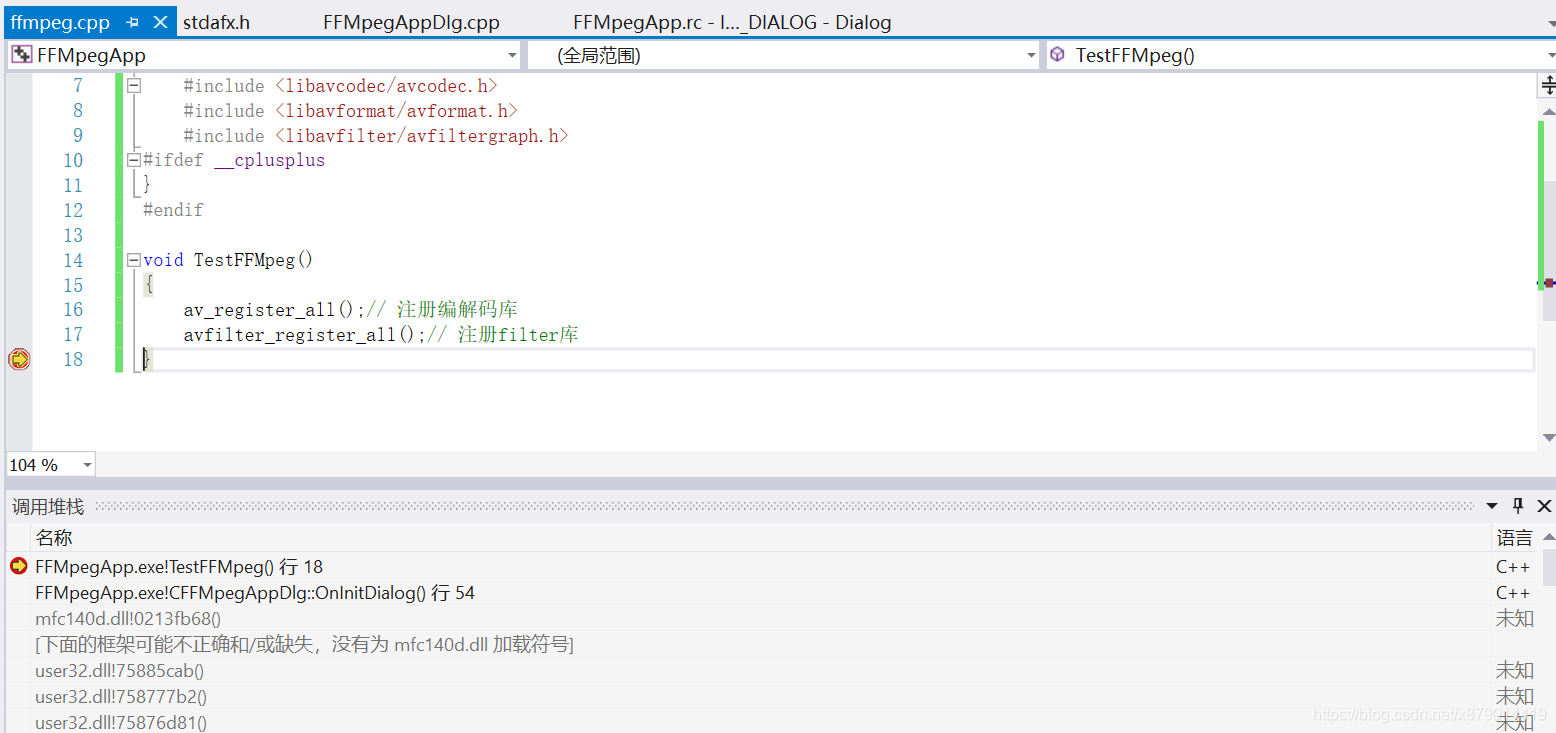Click the #endif directive on line 12
This screenshot has width=1556, height=733.
pyautogui.click(x=173, y=210)
